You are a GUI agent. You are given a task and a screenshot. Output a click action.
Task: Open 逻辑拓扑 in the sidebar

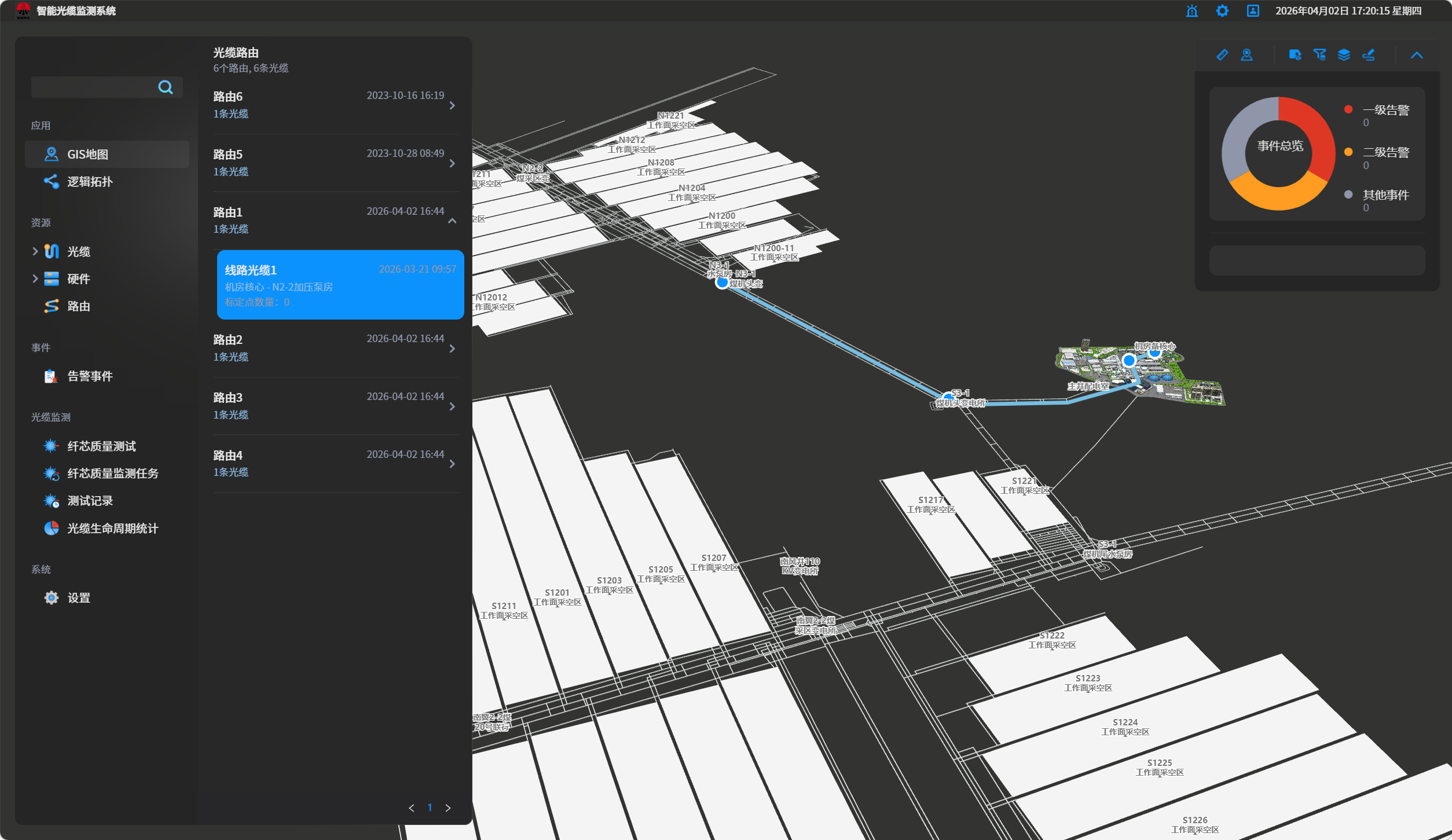90,182
